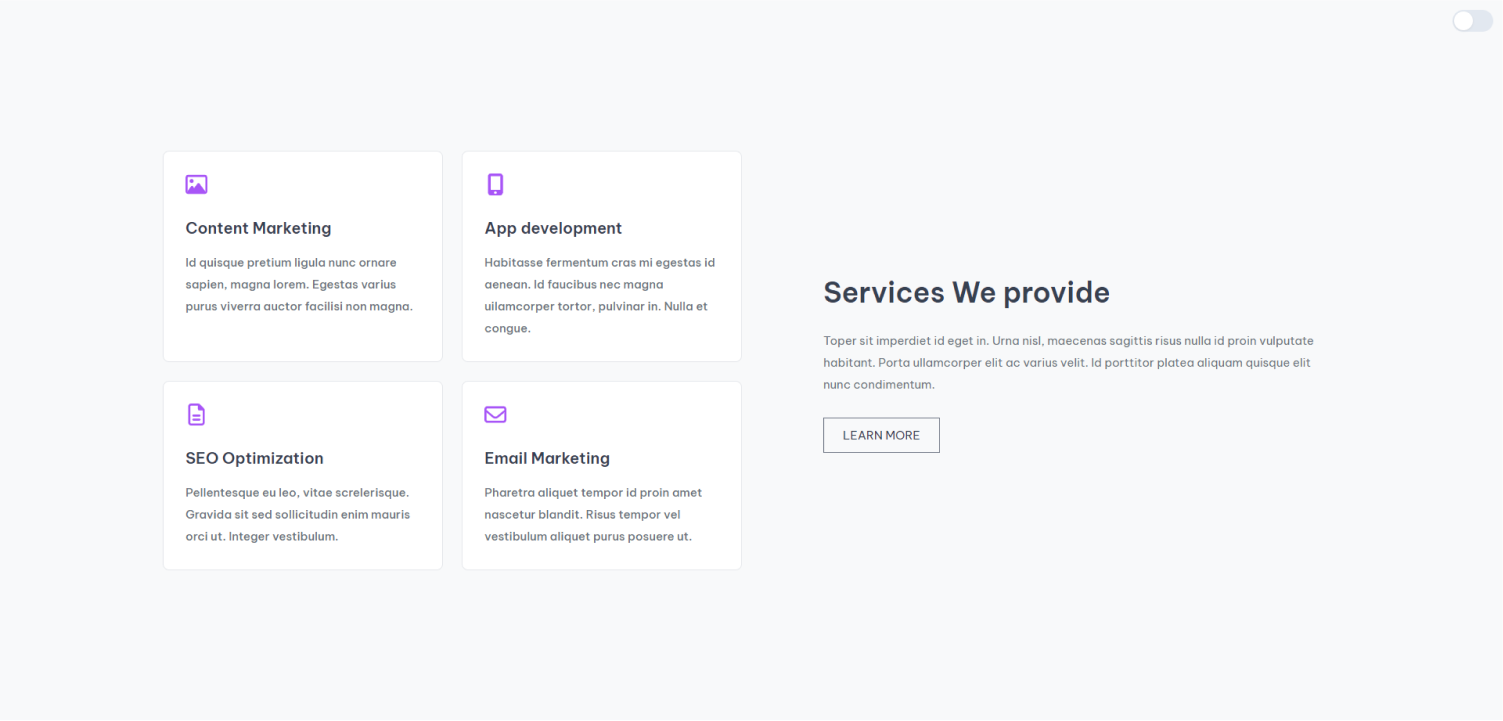Click the text beginning Id quisque pretium ligula
The image size is (1503, 721).
[x=299, y=284]
